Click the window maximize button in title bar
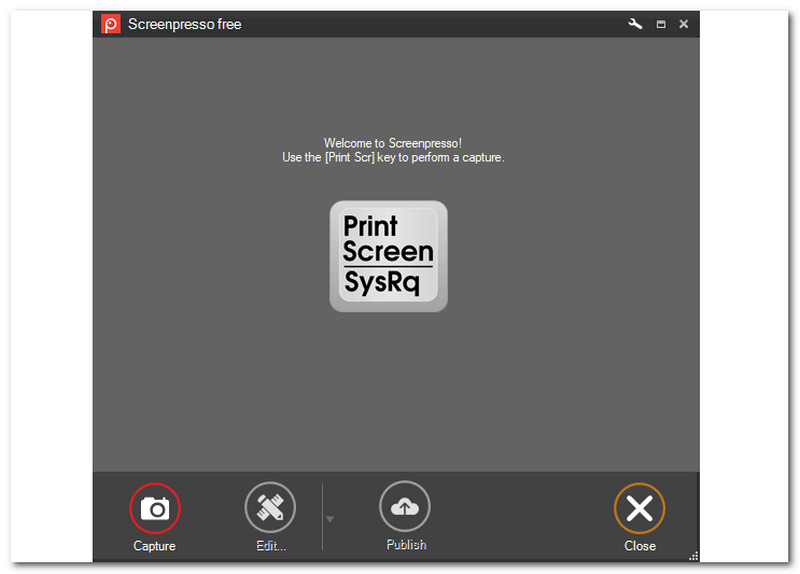Viewport: 800px width, 574px height. point(661,24)
